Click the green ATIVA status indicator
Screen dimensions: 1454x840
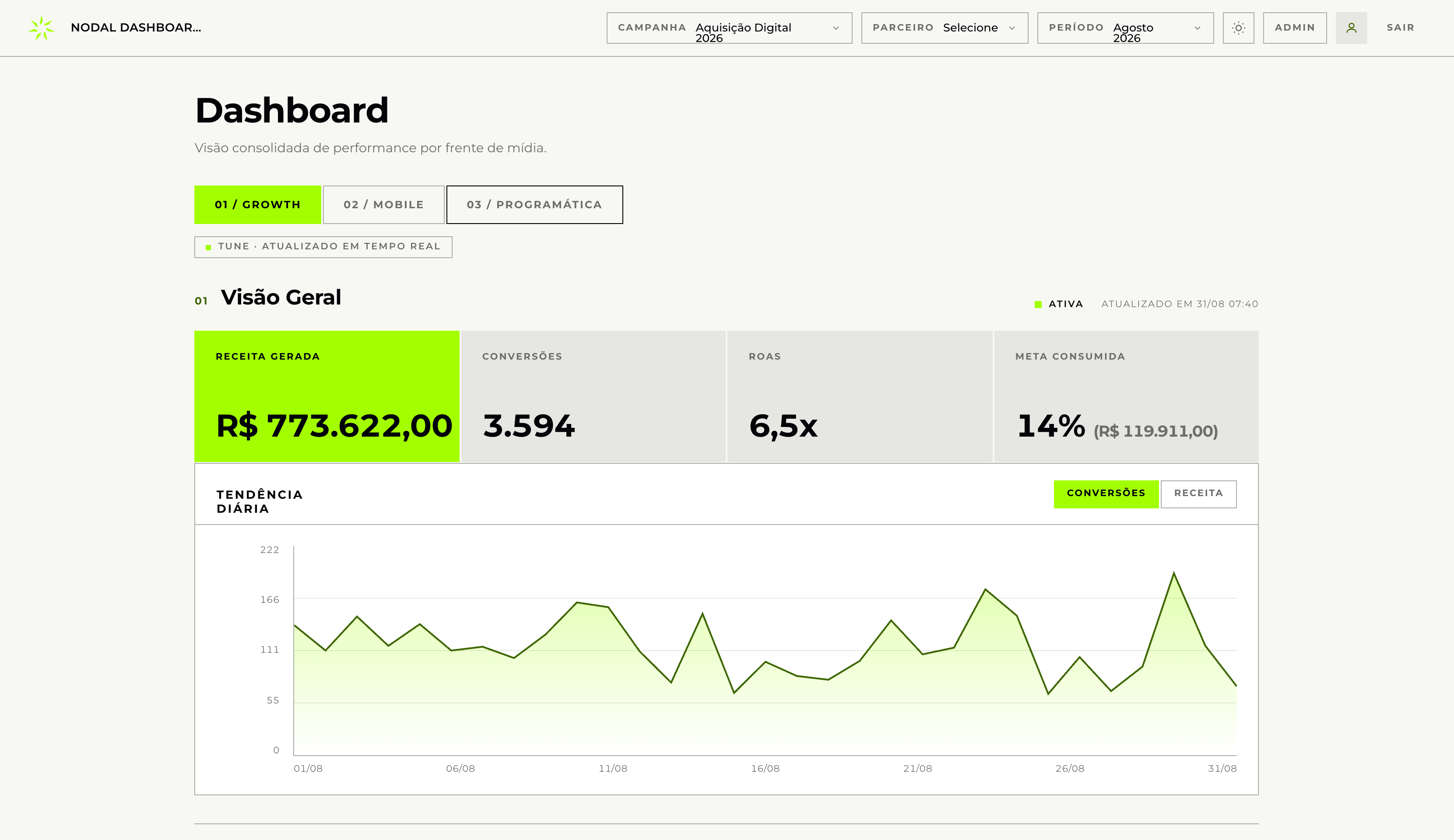coord(1059,304)
